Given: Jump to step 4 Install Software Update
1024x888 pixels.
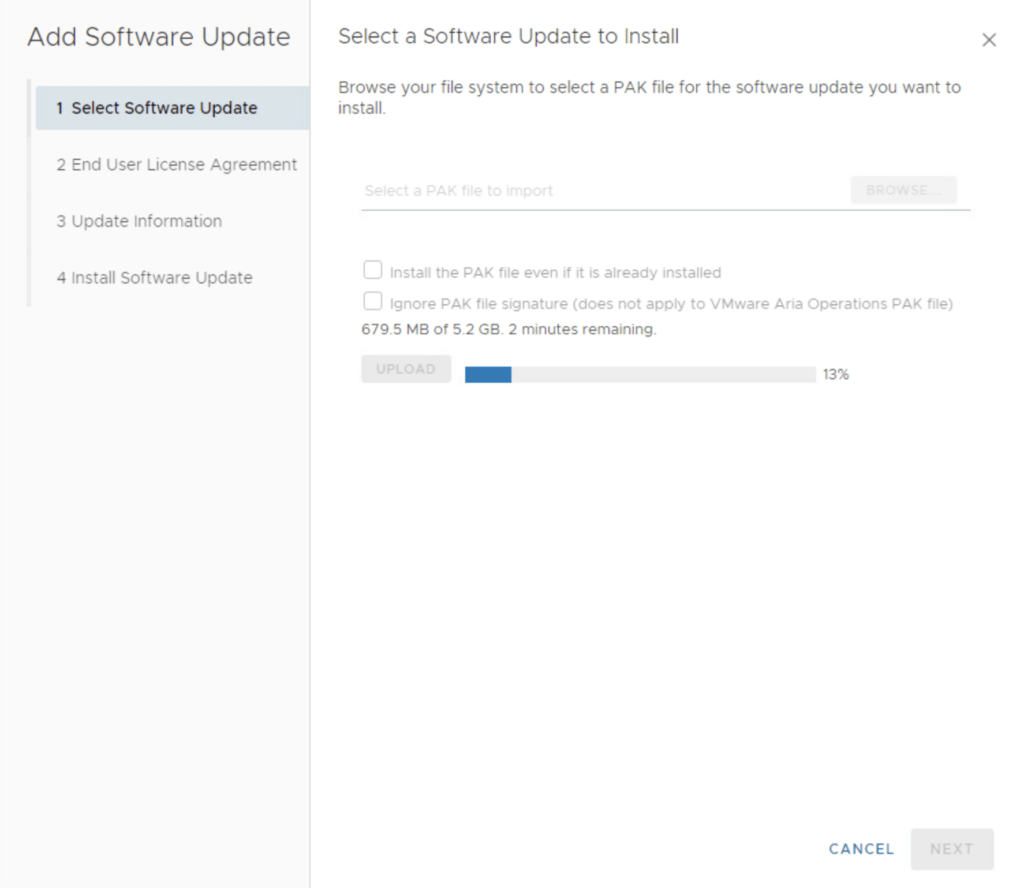Looking at the screenshot, I should (x=154, y=278).
